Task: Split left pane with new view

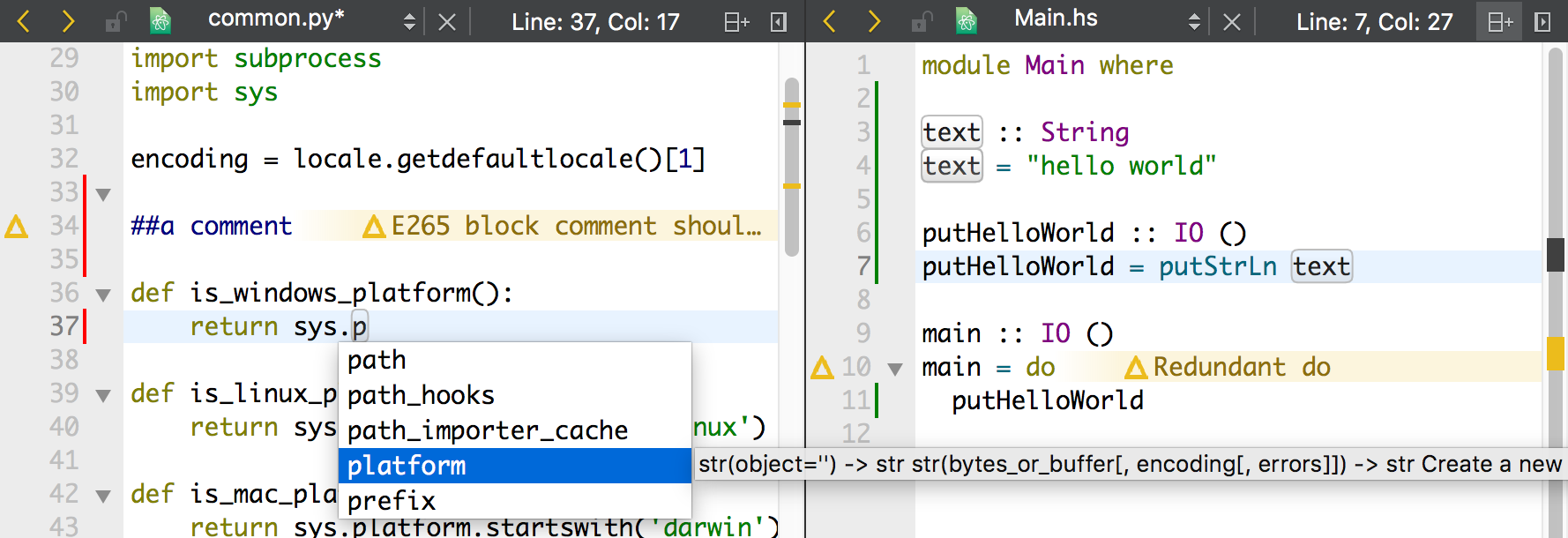Action: point(736,21)
